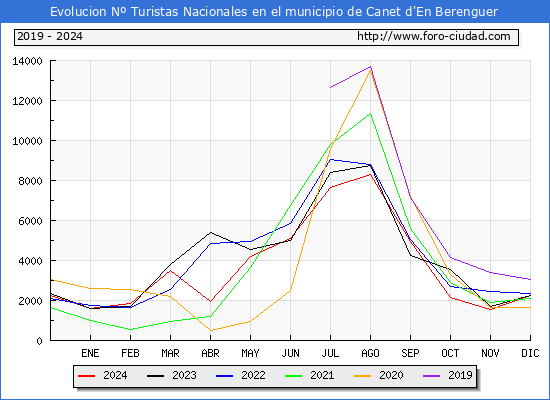Image resolution: width=550 pixels, height=400 pixels.
Task: Click the 10000 y-axis value
Action: [27, 141]
